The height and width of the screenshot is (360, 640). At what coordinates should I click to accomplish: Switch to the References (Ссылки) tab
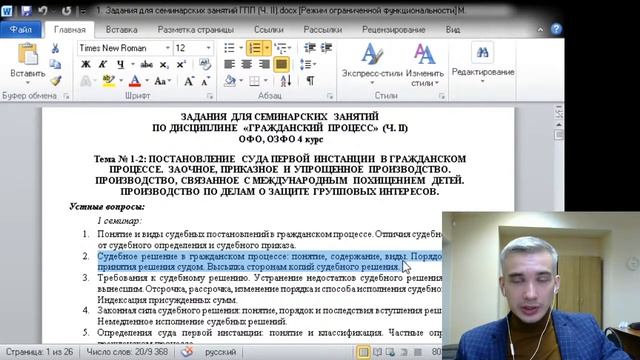tap(269, 30)
